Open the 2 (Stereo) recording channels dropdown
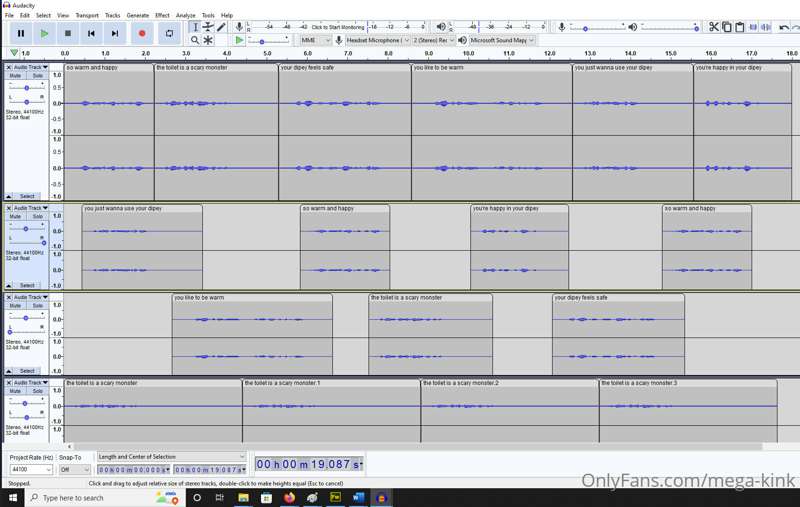The image size is (800, 507). pyautogui.click(x=433, y=40)
